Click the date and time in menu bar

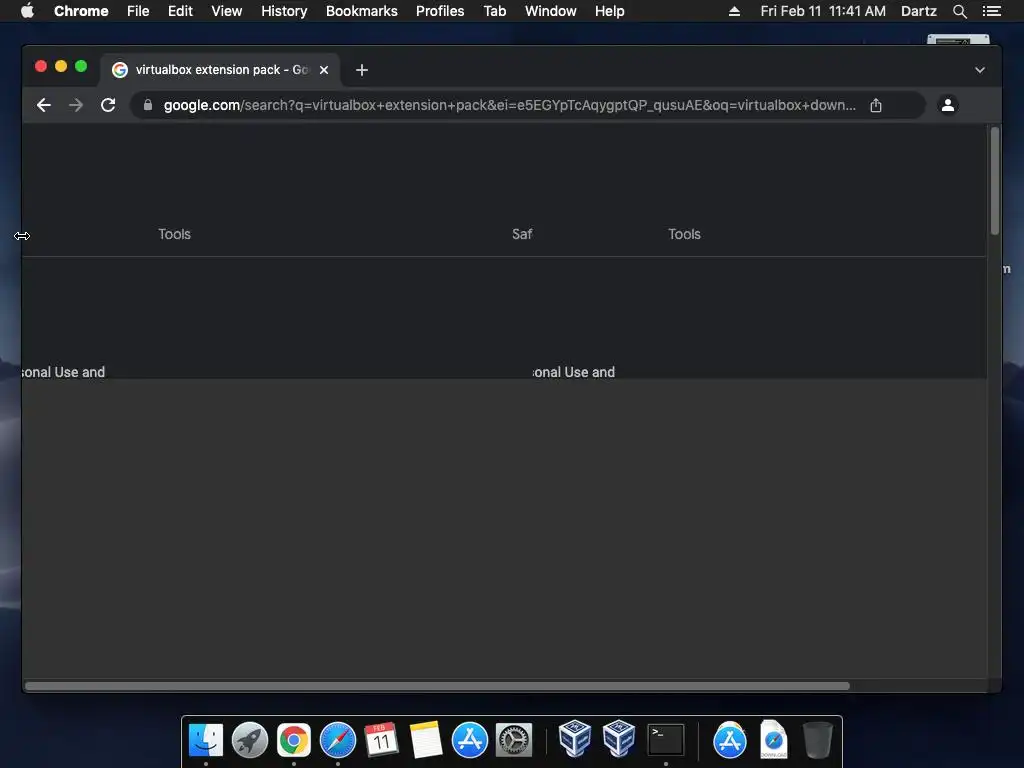coord(823,11)
